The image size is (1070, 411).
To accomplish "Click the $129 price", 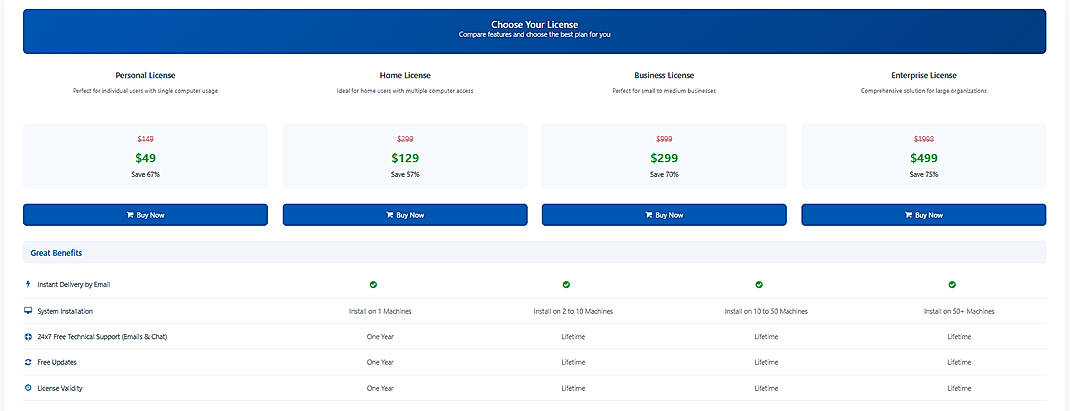I will (405, 158).
